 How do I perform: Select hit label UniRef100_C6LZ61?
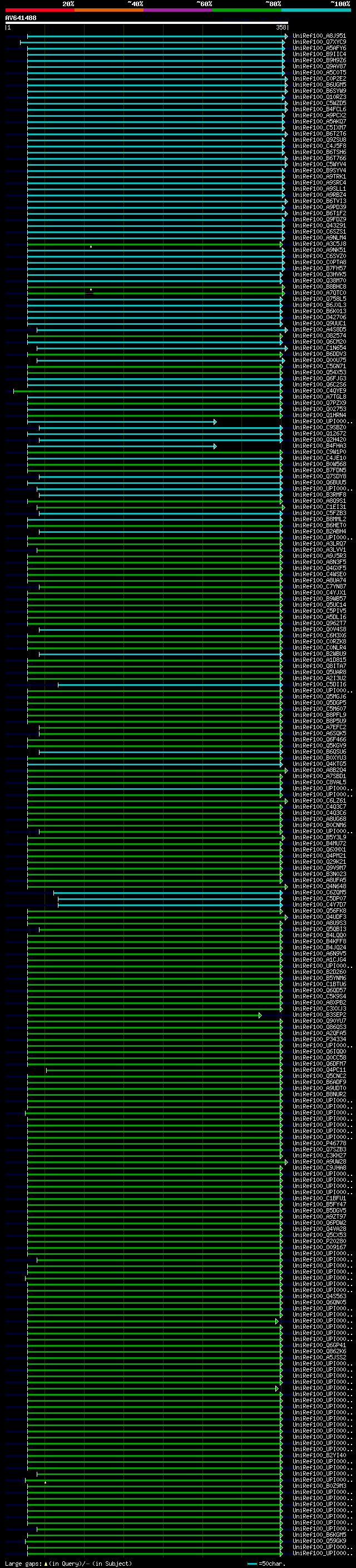[319, 801]
